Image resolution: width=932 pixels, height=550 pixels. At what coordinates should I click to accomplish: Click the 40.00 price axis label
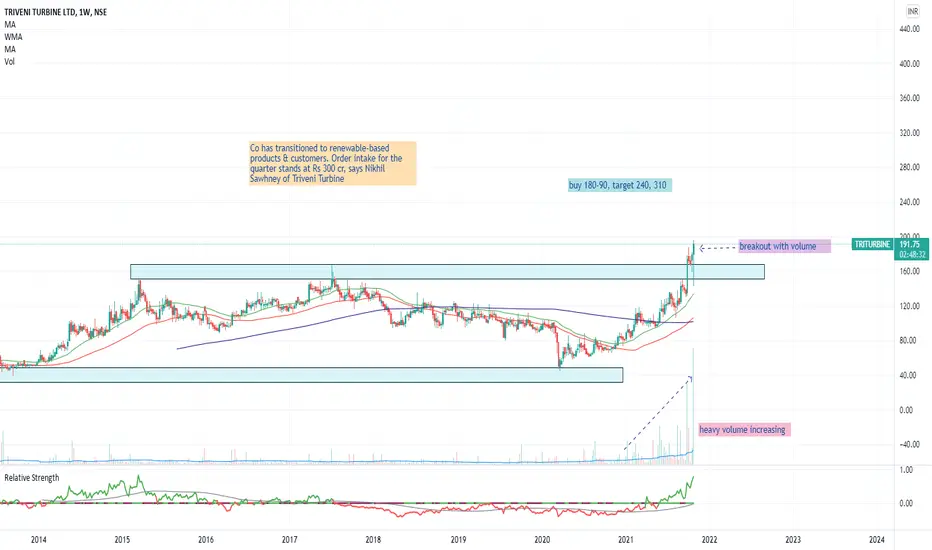coord(908,375)
